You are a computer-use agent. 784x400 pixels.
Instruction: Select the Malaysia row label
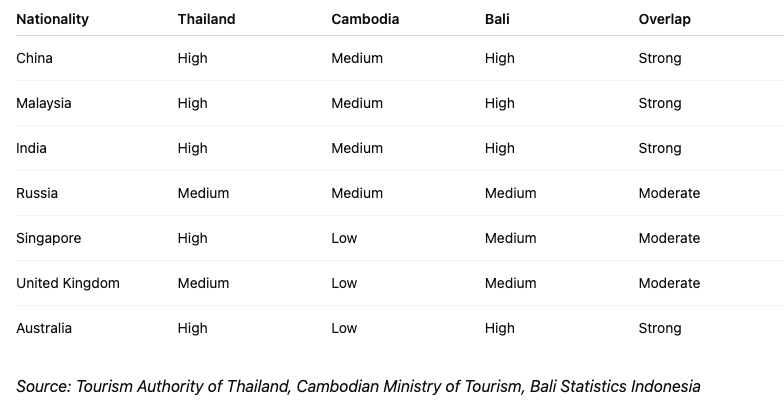tap(44, 103)
